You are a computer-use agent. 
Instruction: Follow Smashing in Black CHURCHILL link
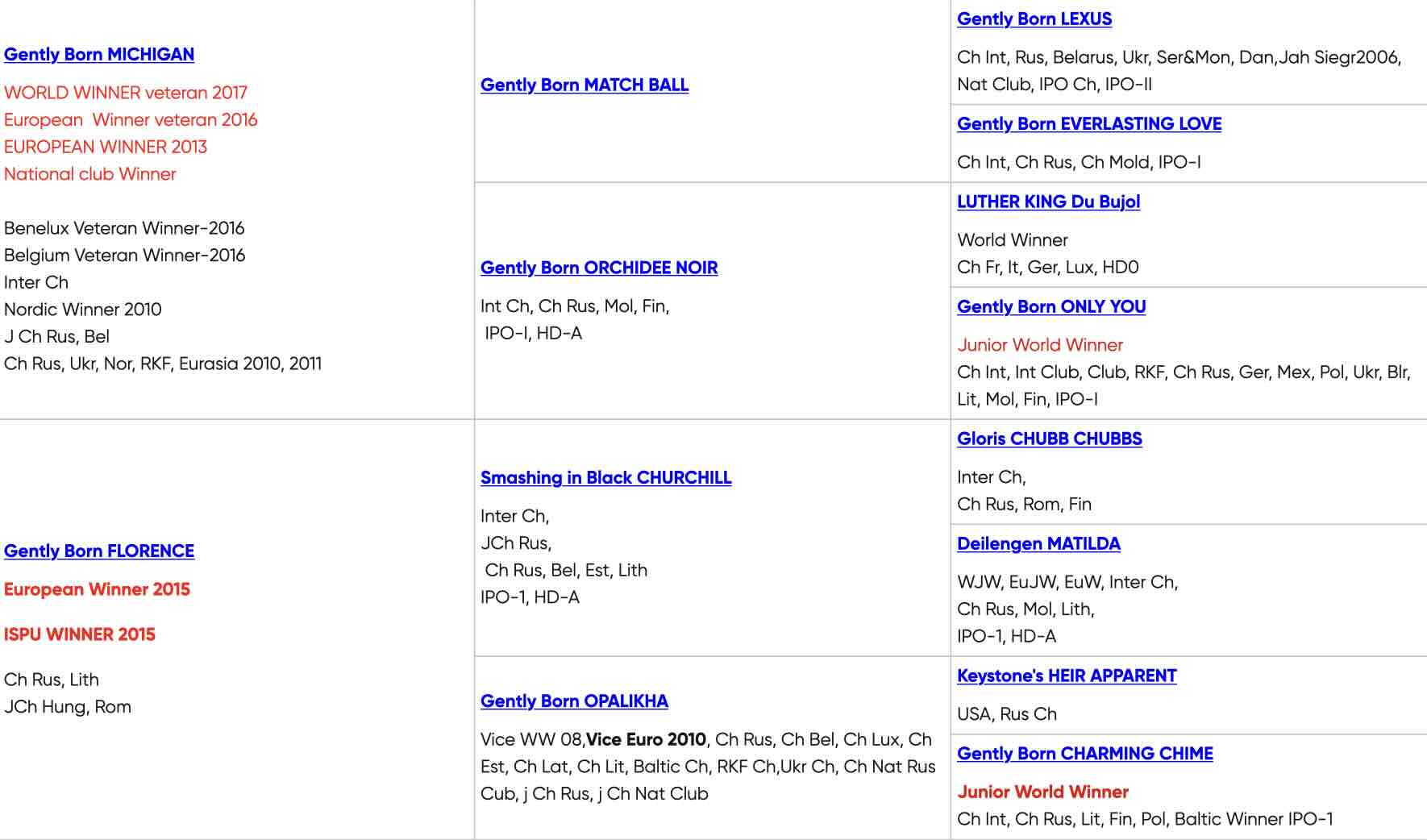click(606, 477)
